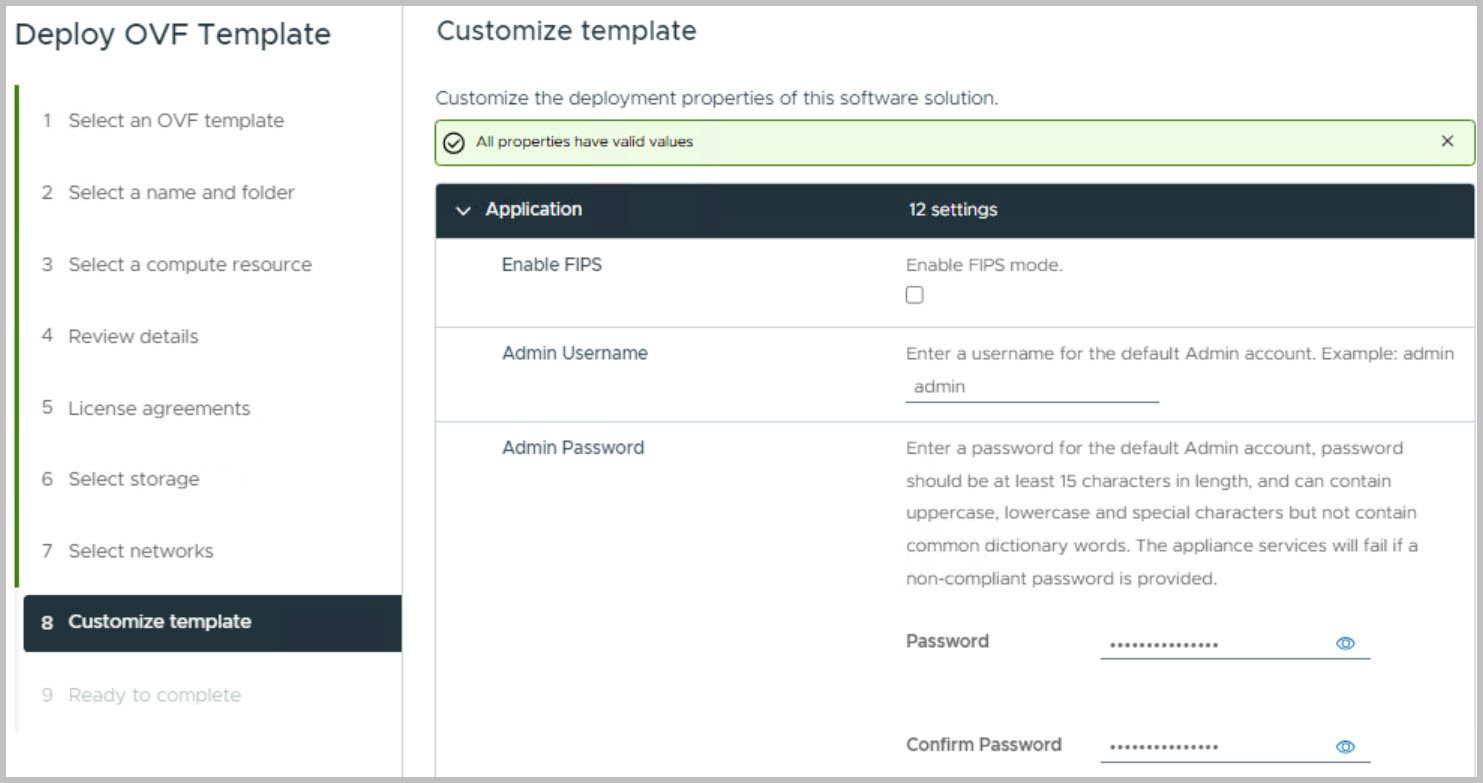Viewport: 1483px width, 783px height.
Task: Click the 12 settings header label
Action: [x=952, y=210]
